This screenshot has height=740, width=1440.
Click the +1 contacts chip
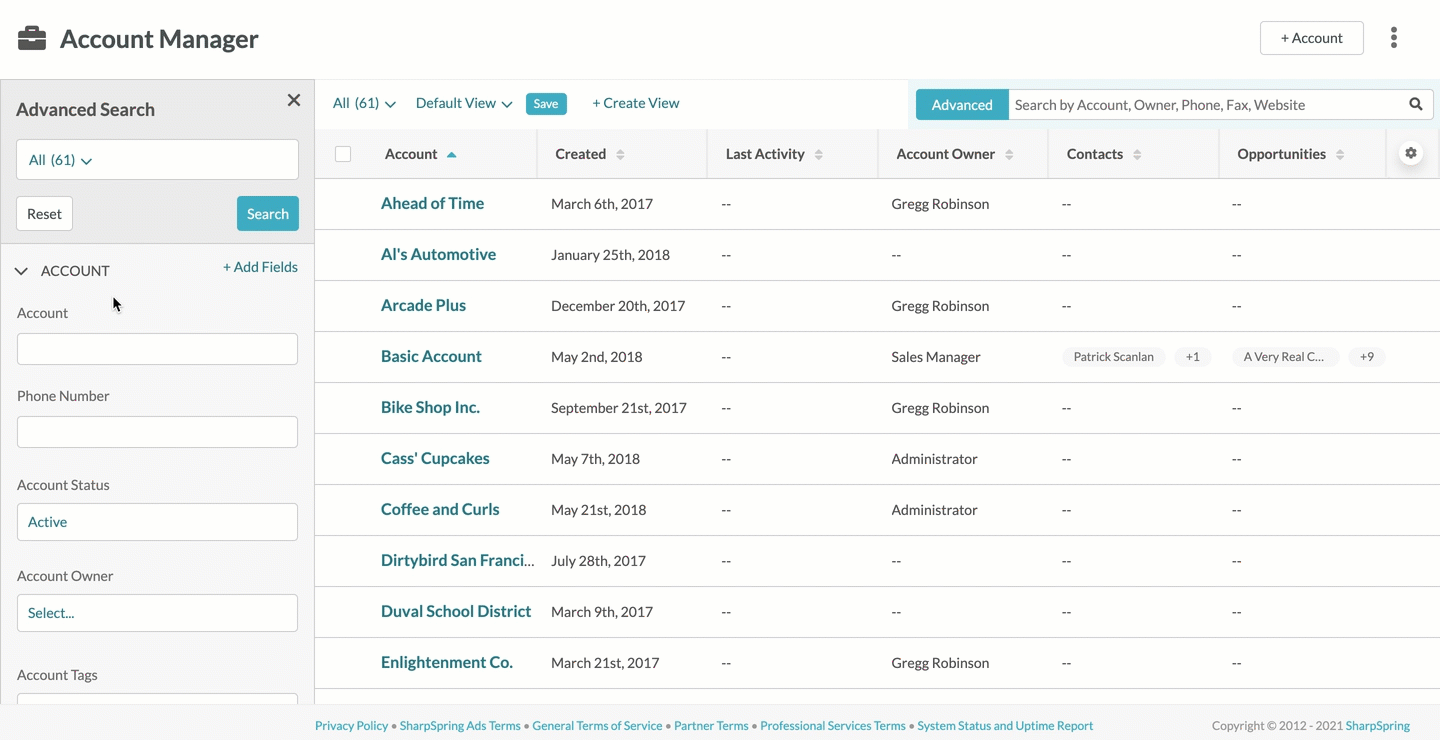click(x=1192, y=357)
